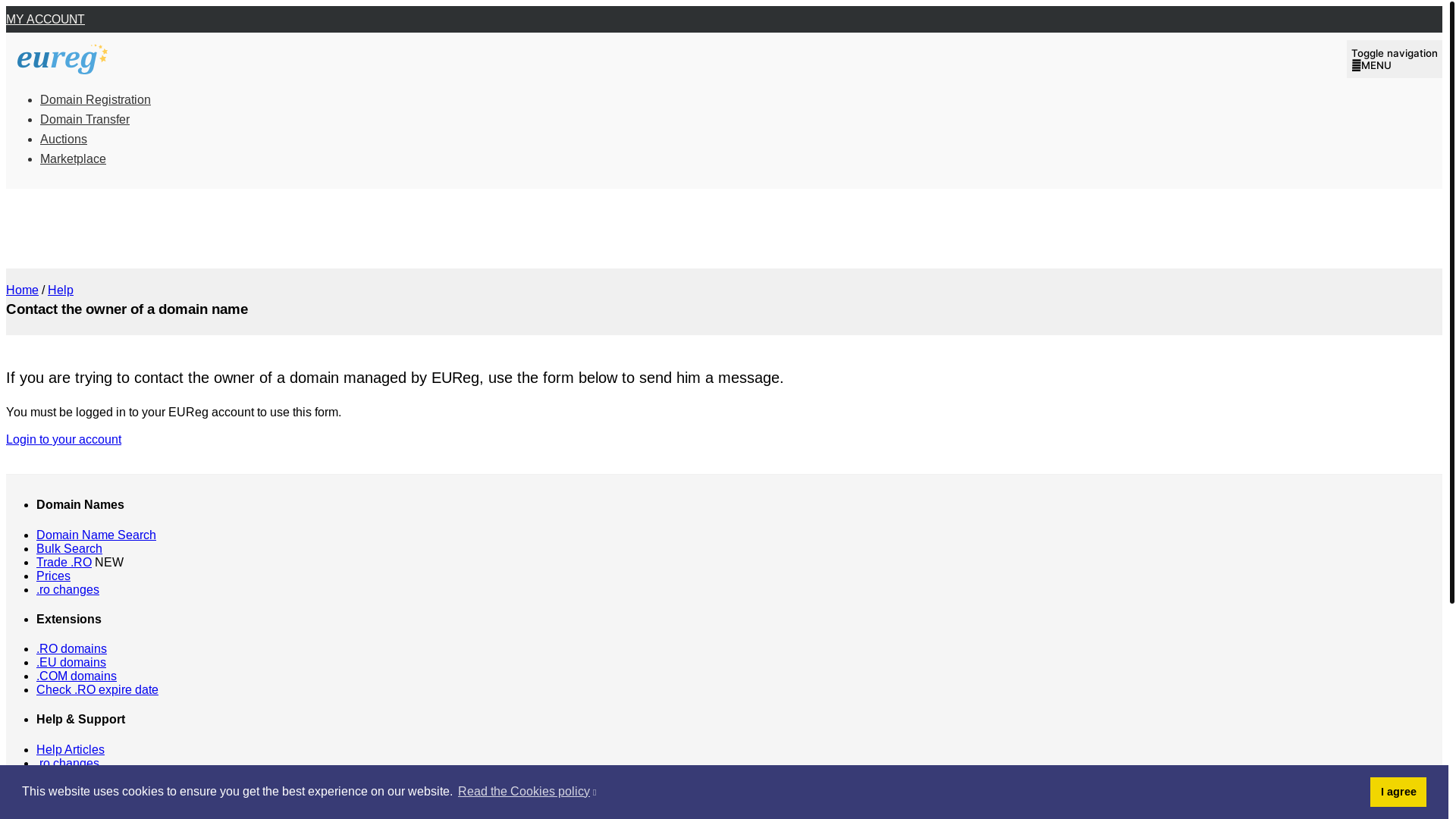This screenshot has width=1456, height=819.
Task: Open Bulk Search link
Action: point(69,549)
